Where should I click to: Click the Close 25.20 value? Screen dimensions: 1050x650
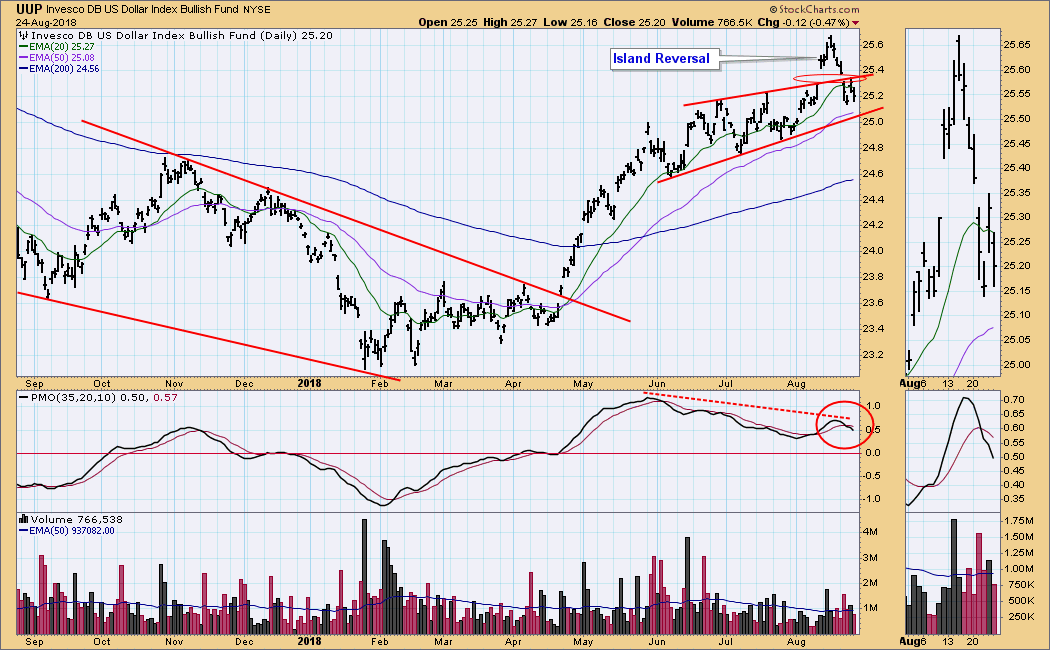point(634,22)
